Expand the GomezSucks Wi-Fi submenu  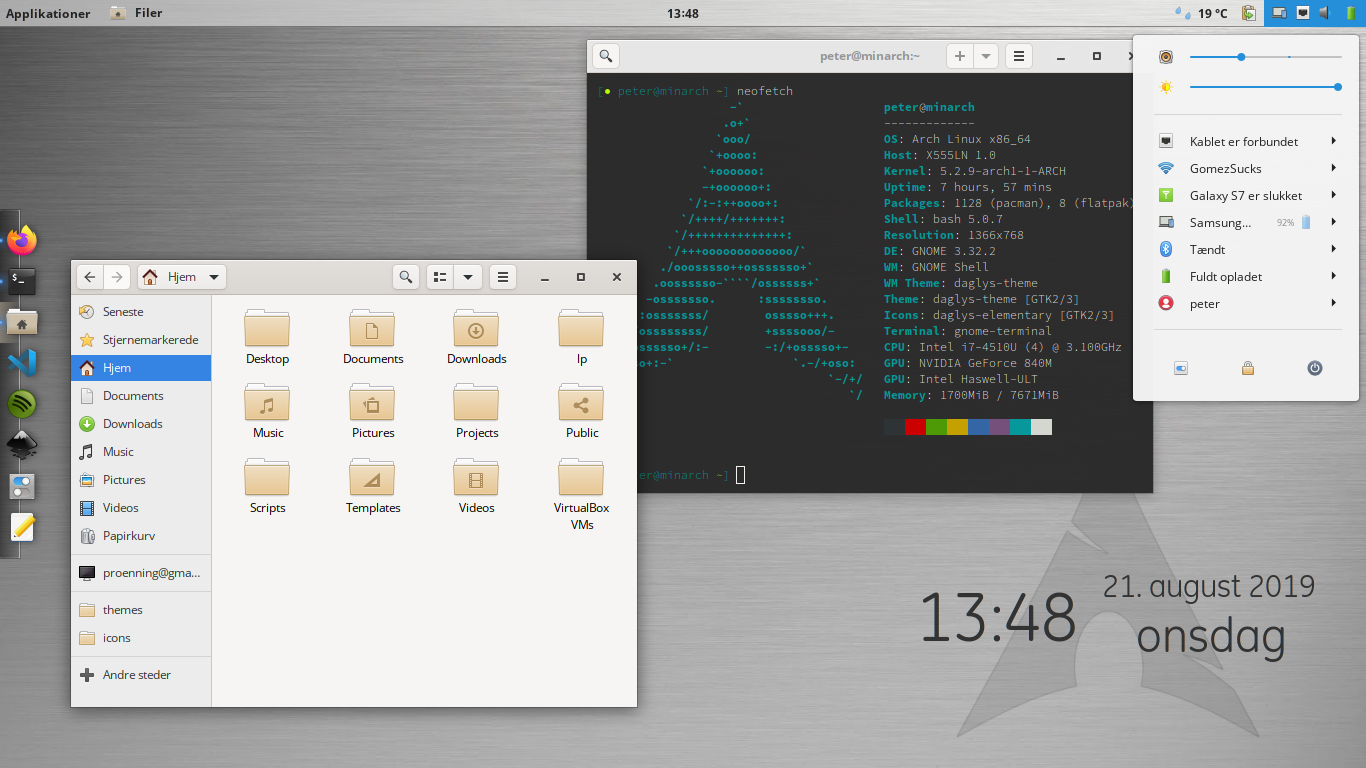1248,168
